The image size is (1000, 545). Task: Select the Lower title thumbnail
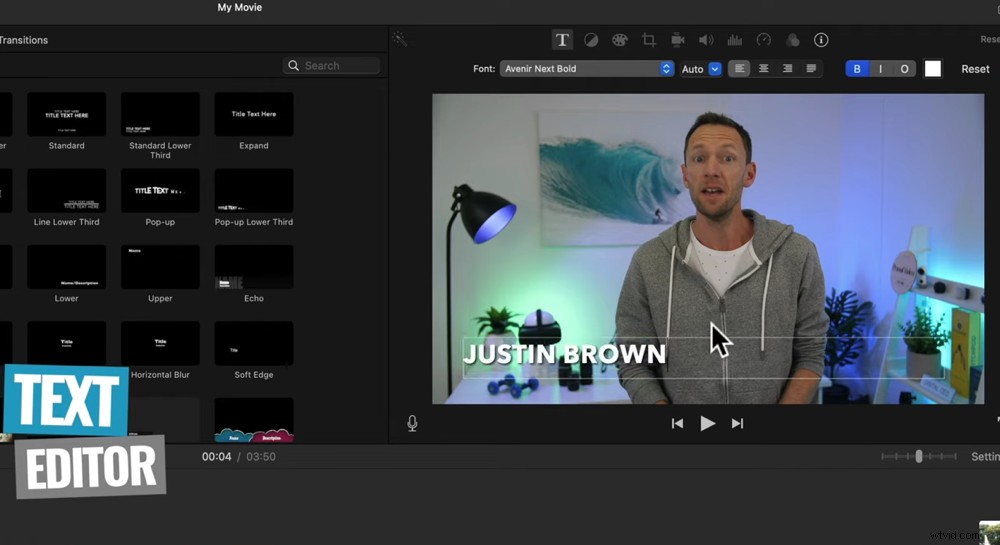[66, 267]
